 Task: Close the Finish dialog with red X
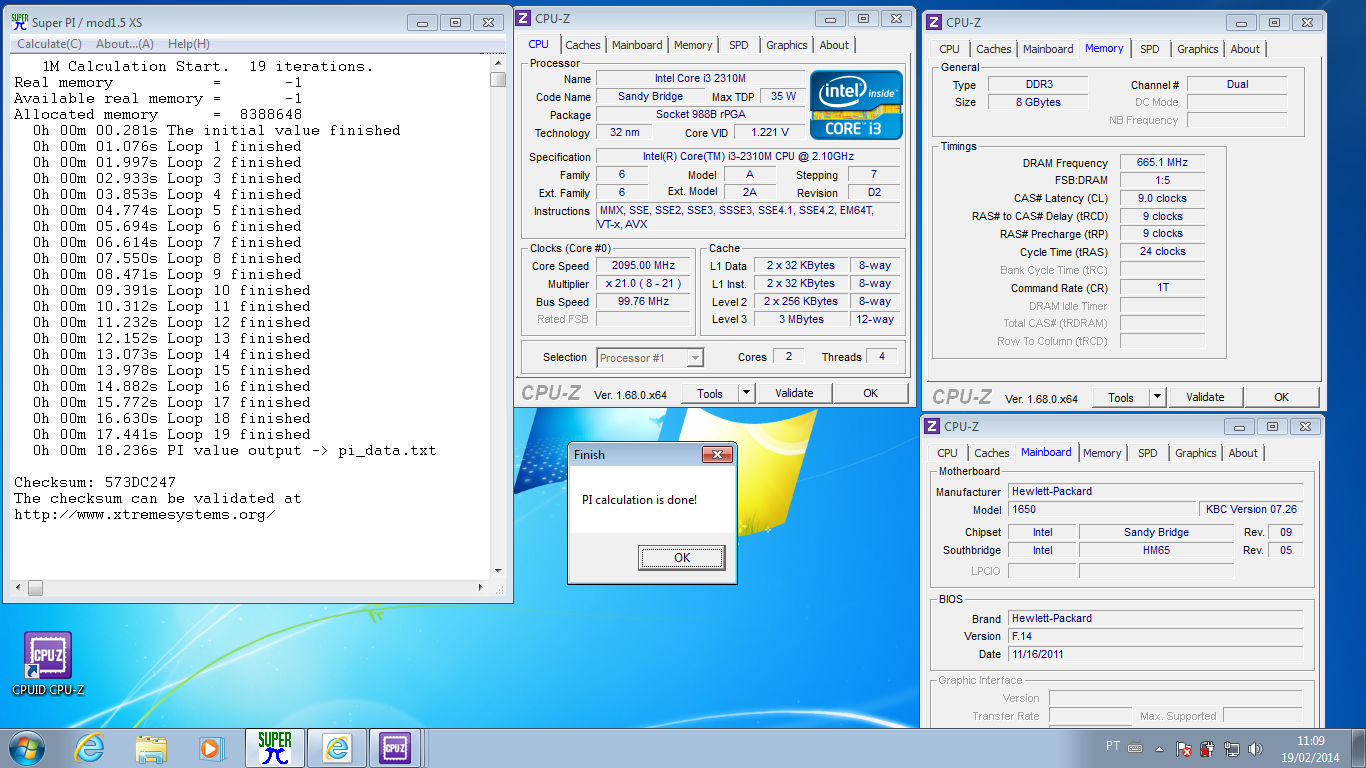[717, 455]
